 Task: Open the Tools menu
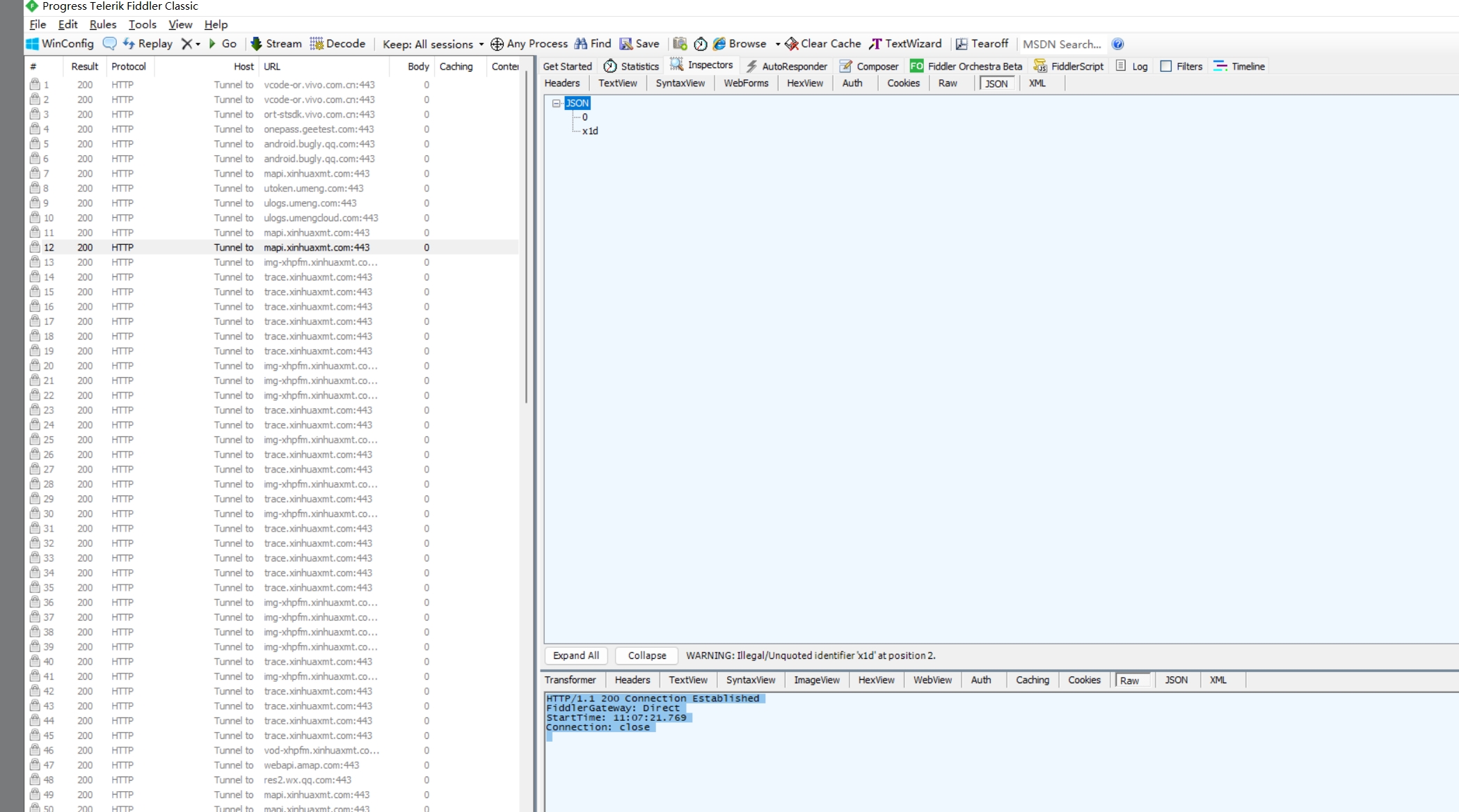click(x=143, y=24)
